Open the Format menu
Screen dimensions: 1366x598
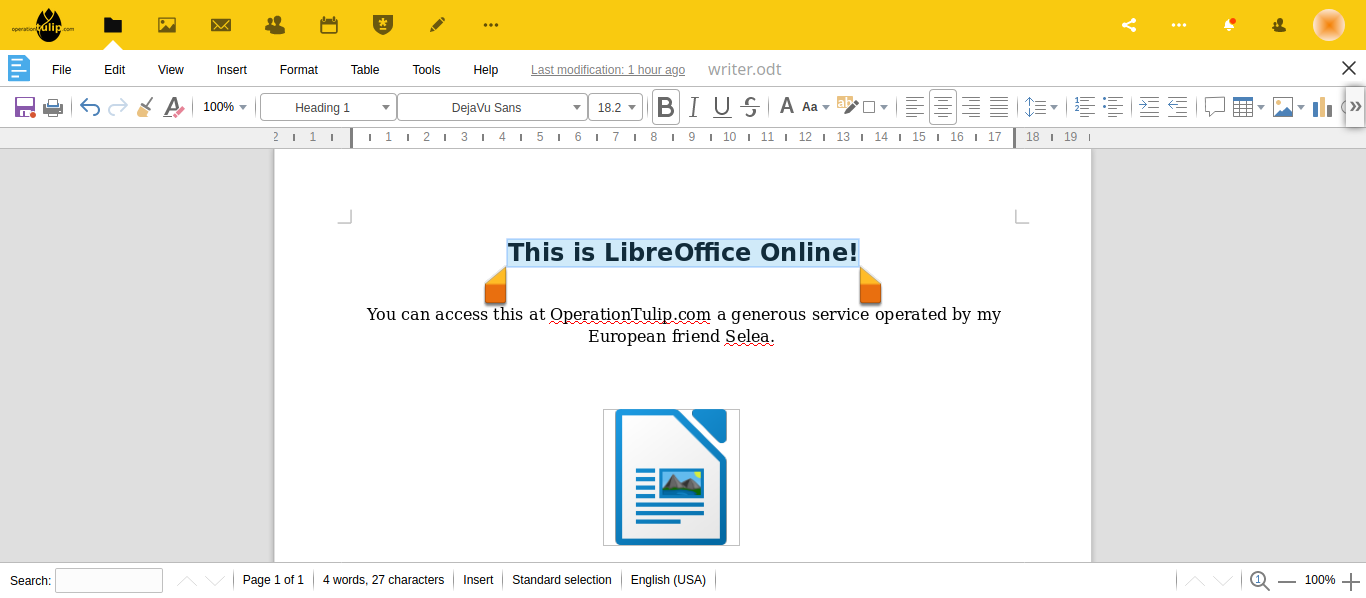click(x=299, y=70)
